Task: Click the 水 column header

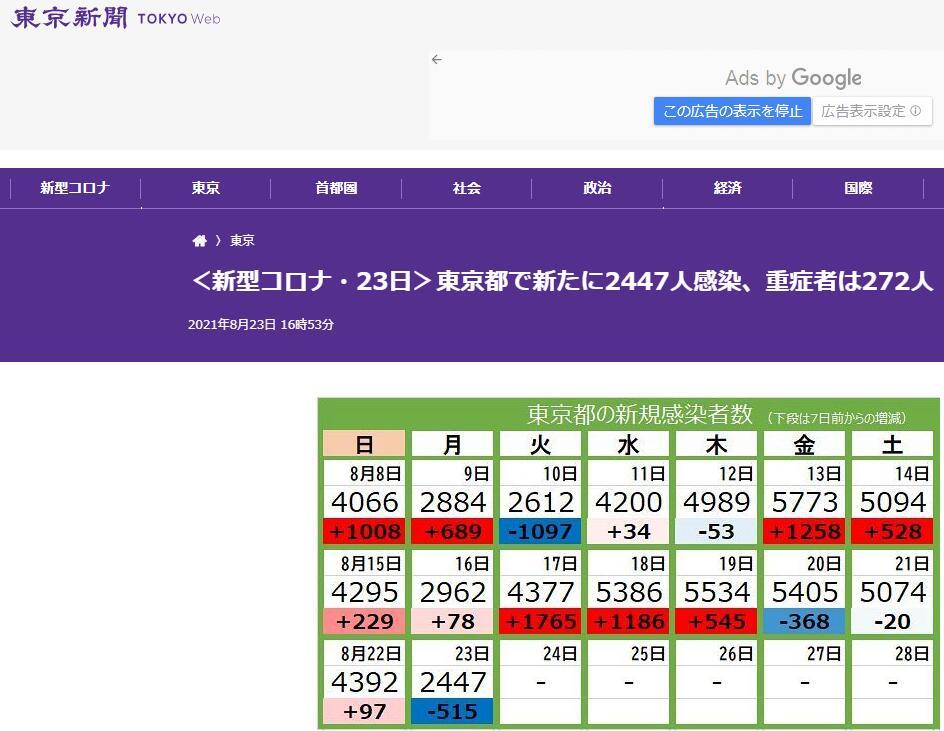Action: [628, 444]
